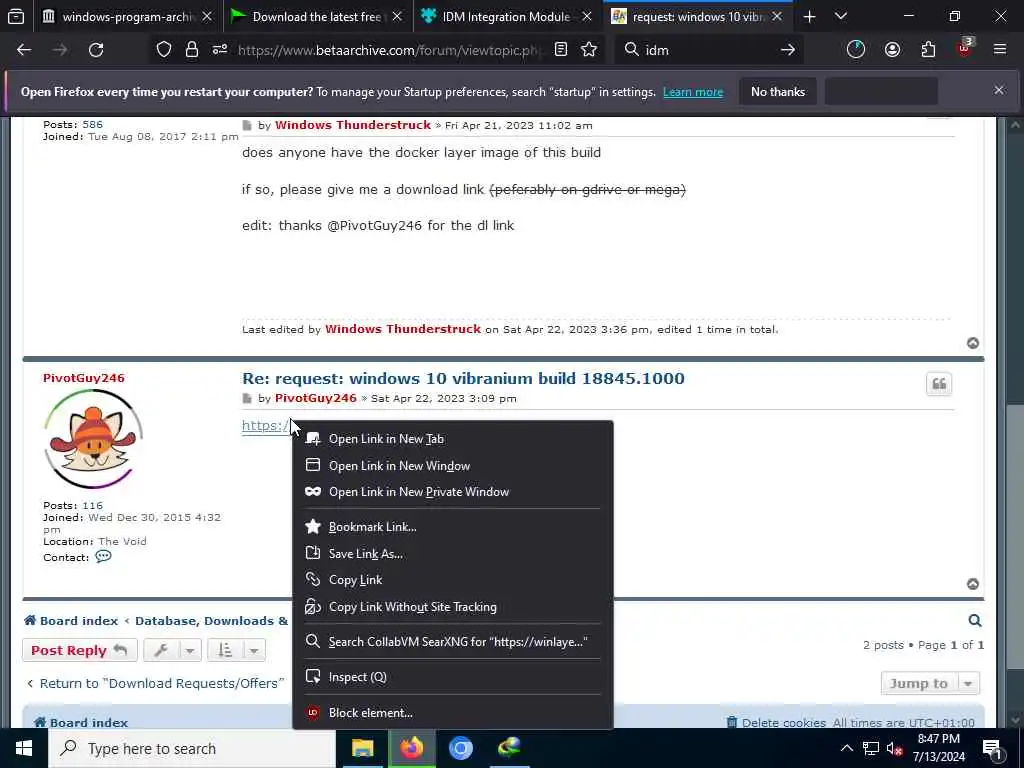This screenshot has width=1024, height=768.
Task: Open the notification center icon
Action: 992,748
